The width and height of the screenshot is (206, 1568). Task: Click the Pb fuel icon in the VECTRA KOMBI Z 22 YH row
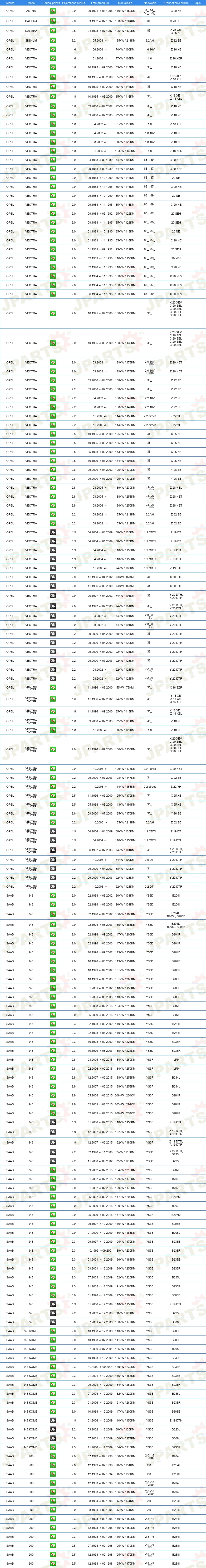[53, 786]
